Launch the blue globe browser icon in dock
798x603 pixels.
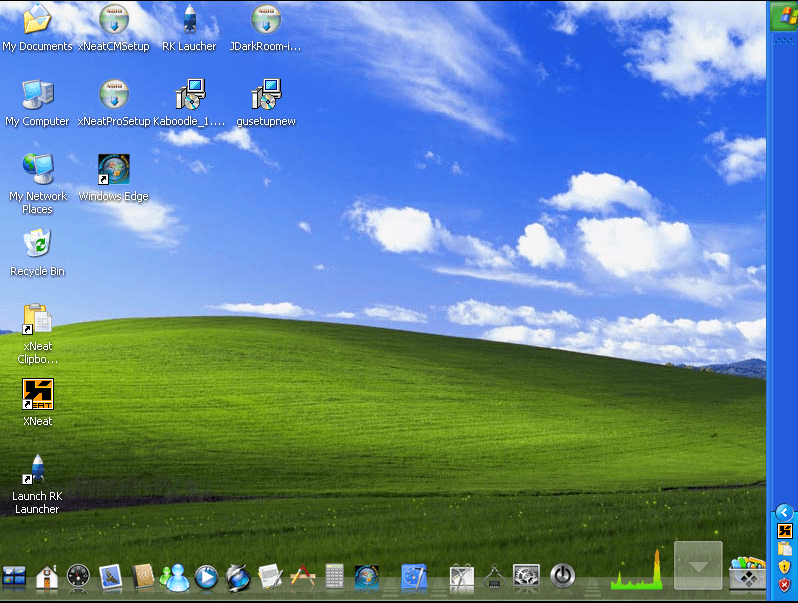[238, 578]
